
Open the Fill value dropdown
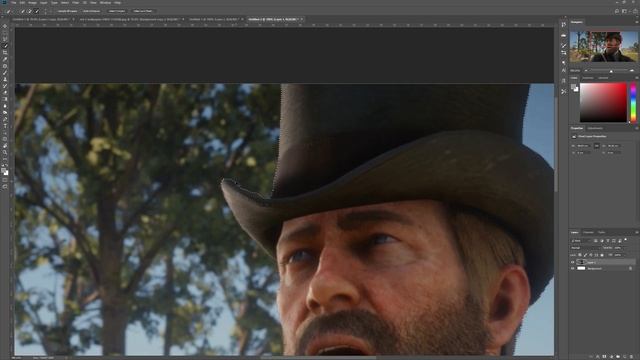[618, 255]
